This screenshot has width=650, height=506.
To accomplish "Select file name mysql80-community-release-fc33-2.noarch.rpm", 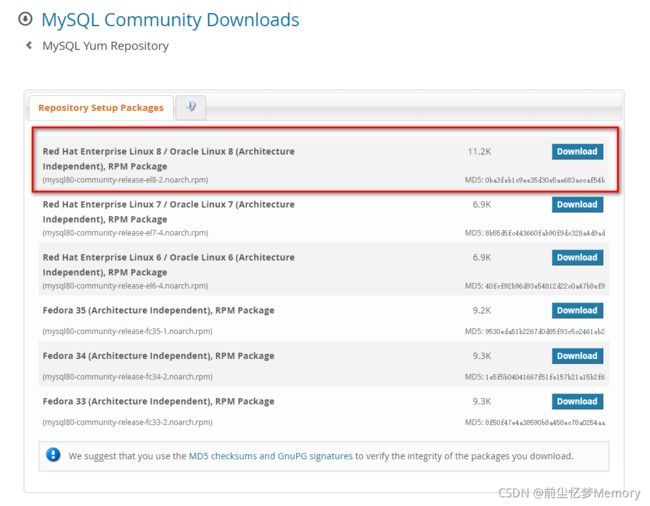I will [x=127, y=423].
